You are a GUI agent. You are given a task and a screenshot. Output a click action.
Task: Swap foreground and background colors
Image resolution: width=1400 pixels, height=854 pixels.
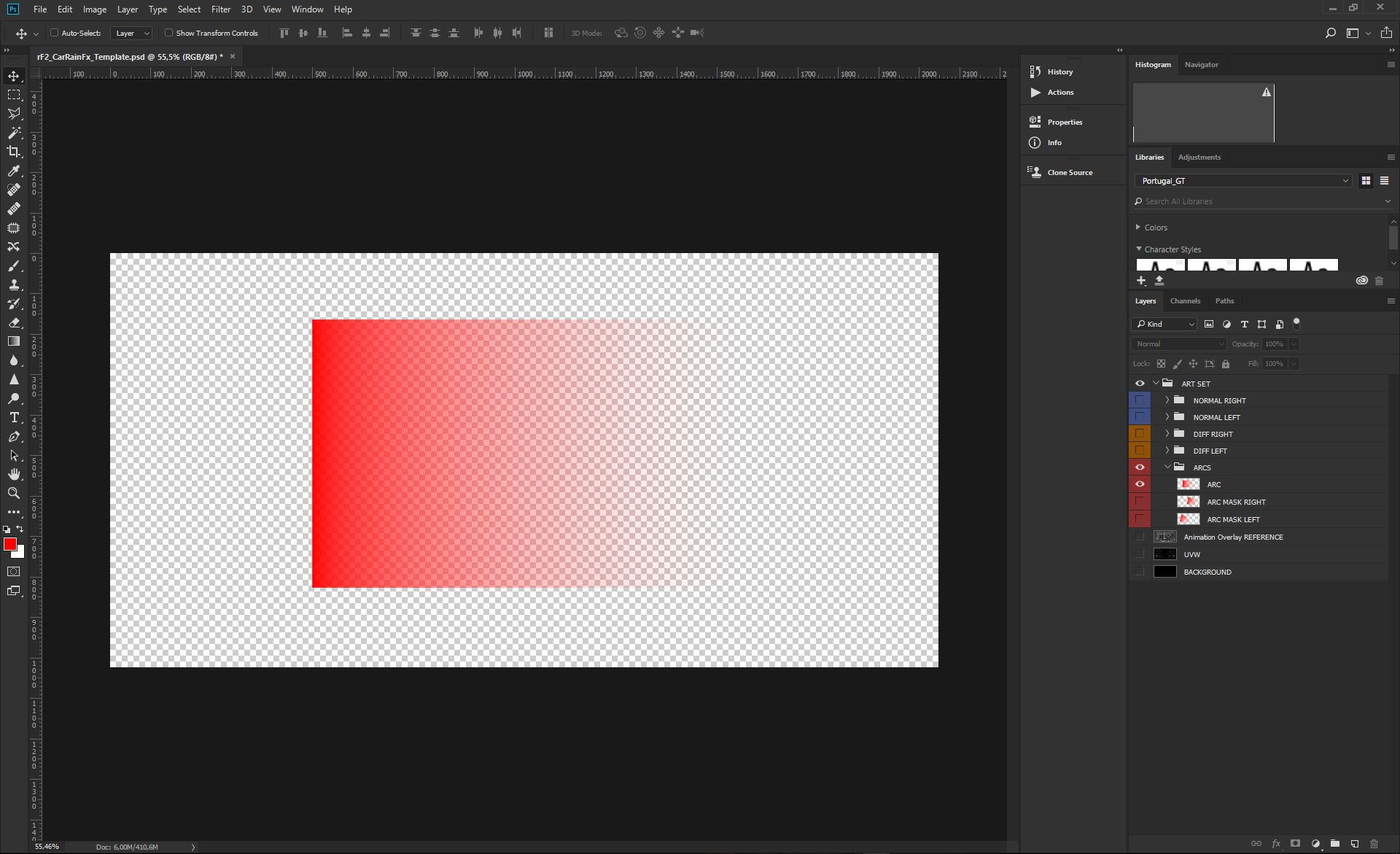pyautogui.click(x=20, y=529)
